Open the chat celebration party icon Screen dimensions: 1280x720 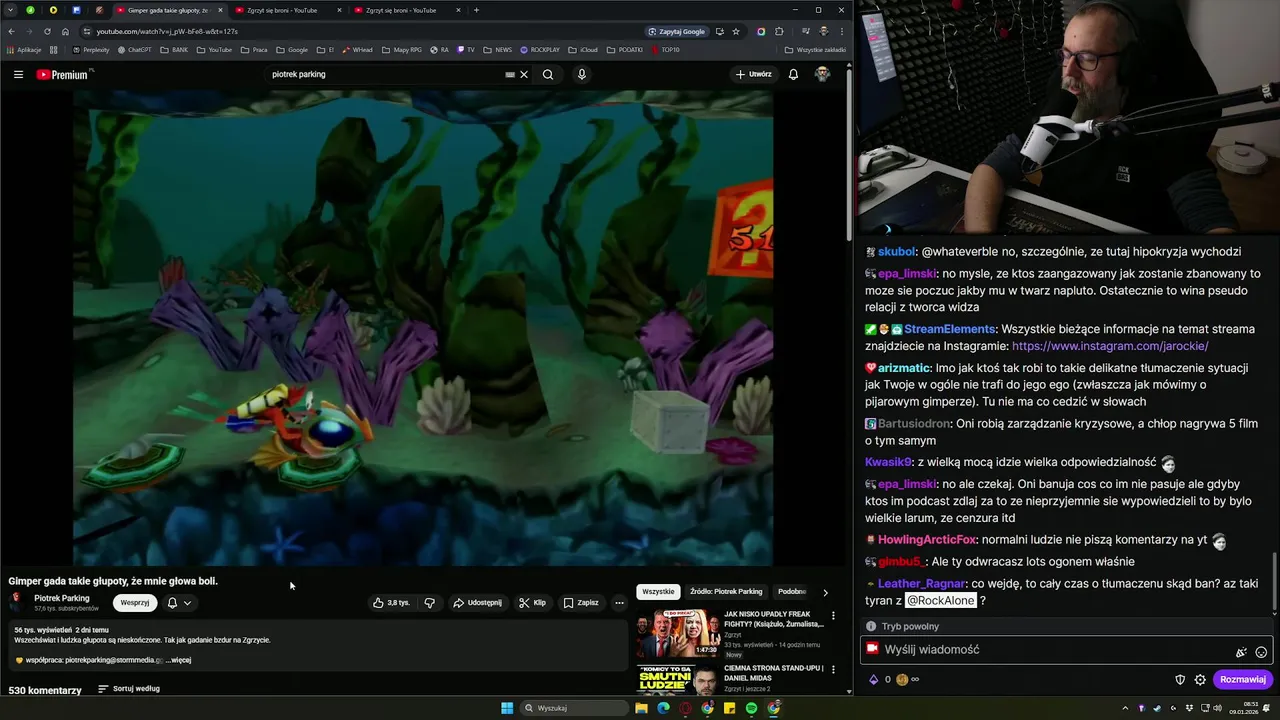click(1241, 652)
